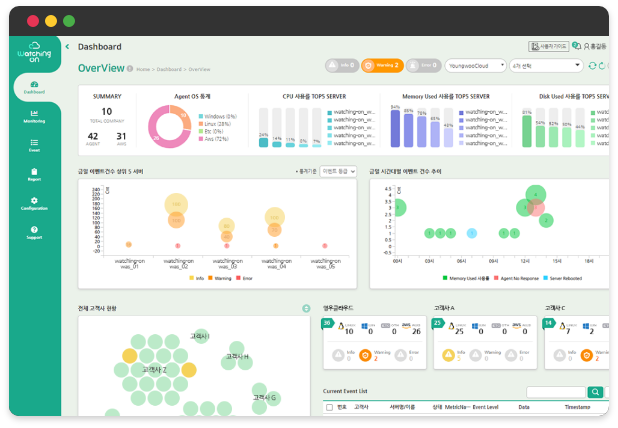Toggle the Warning 2 filter pill
The image size is (618, 428).
point(381,66)
